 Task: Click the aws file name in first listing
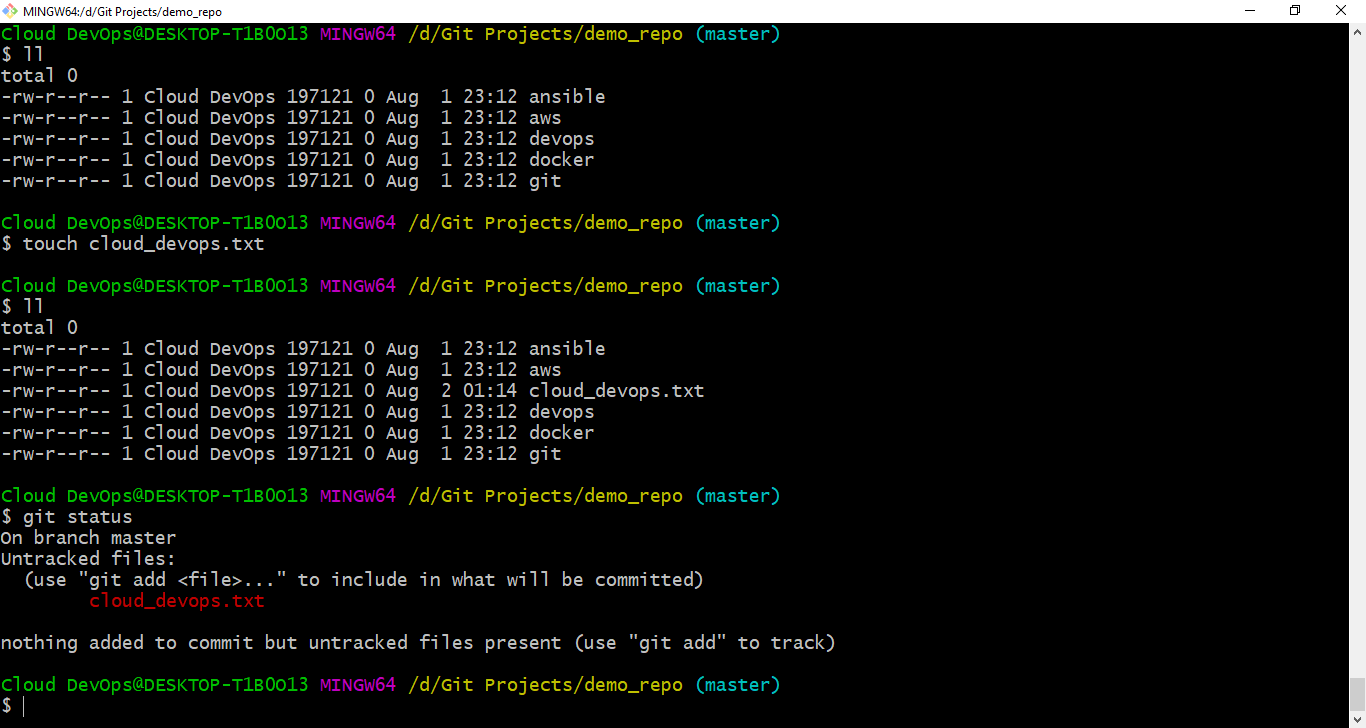pyautogui.click(x=545, y=117)
